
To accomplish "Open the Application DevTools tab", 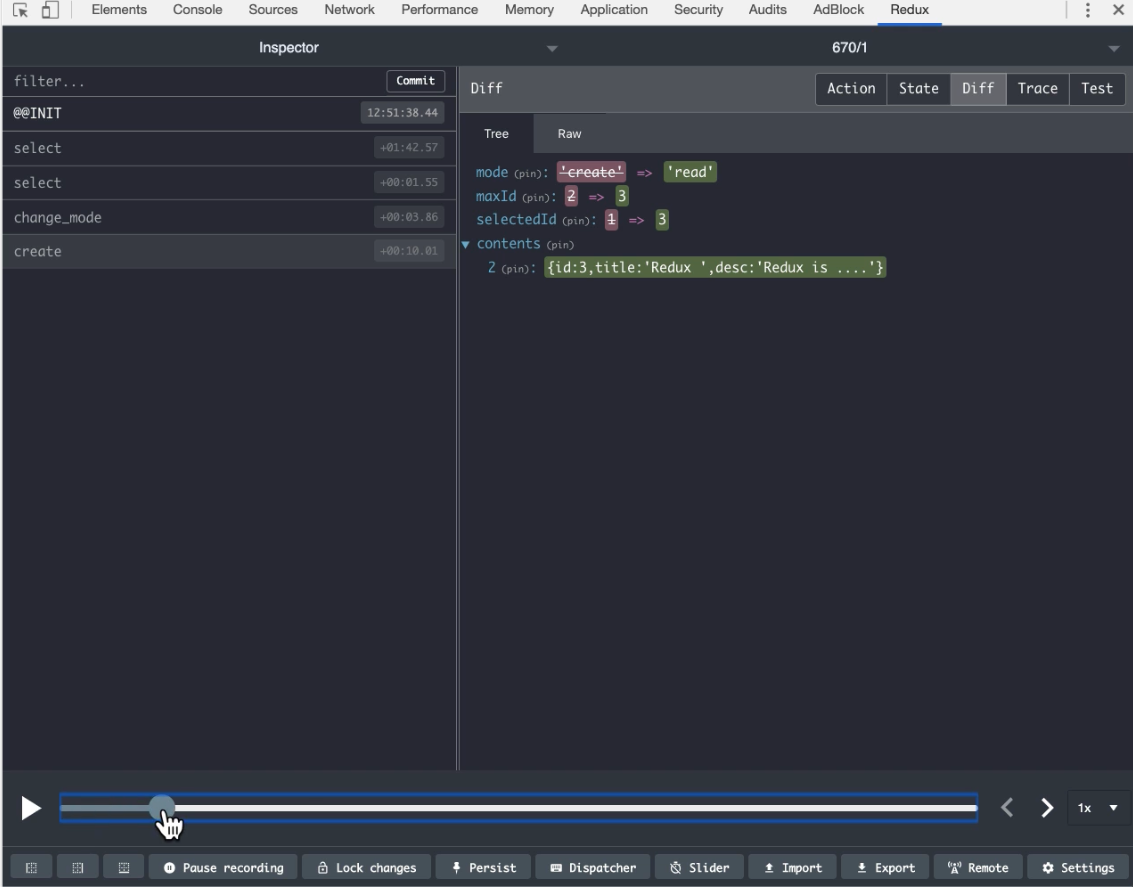I will pyautogui.click(x=613, y=10).
